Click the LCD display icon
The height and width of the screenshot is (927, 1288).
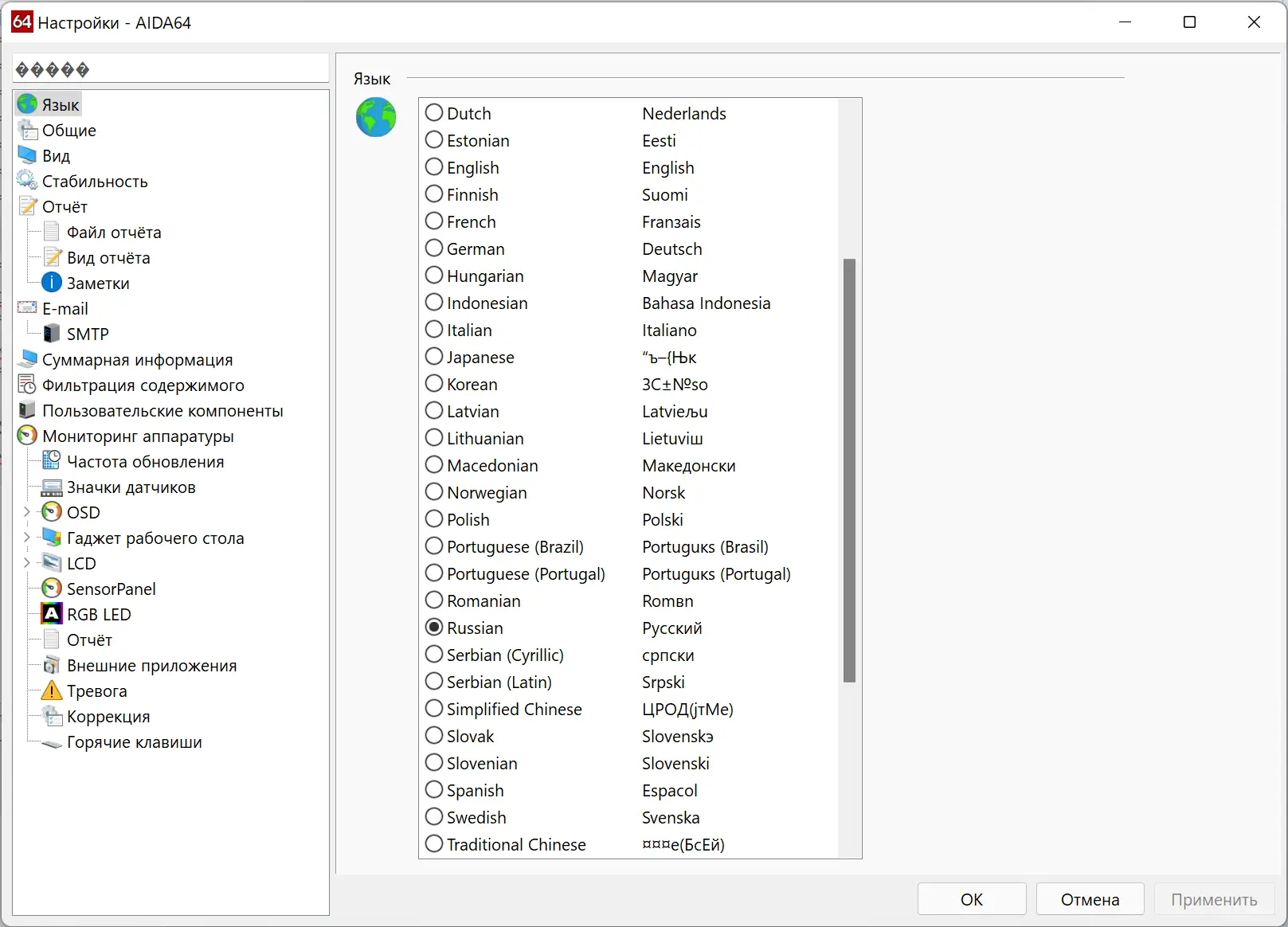tap(52, 563)
